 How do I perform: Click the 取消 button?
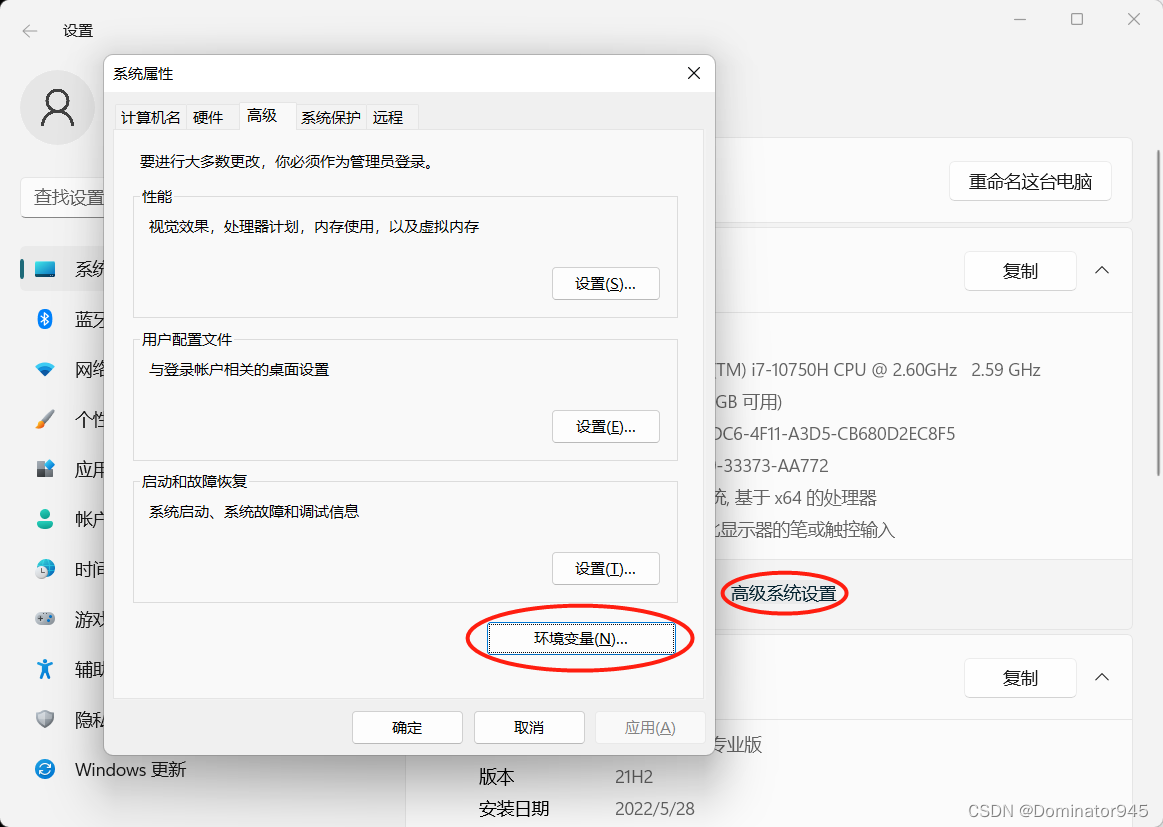[x=529, y=728]
